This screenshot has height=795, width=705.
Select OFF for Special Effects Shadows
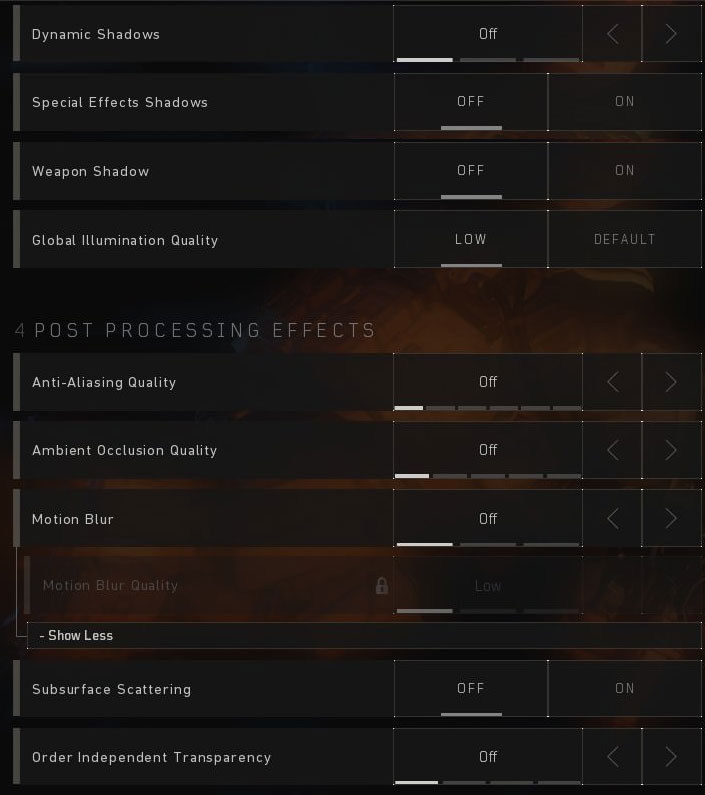(471, 102)
